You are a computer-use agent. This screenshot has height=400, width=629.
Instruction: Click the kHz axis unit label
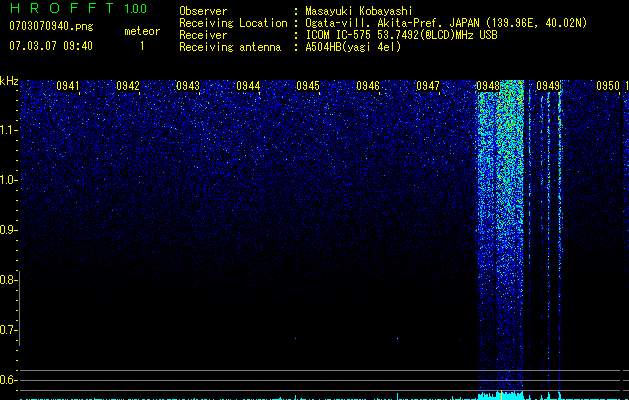pyautogui.click(x=9, y=81)
